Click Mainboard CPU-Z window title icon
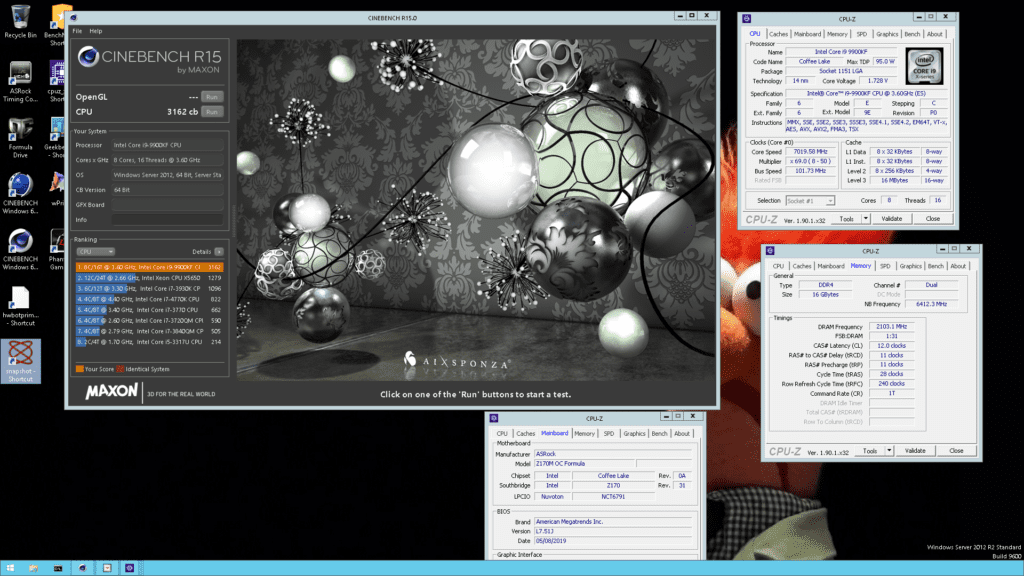1024x576 pixels. 494,418
